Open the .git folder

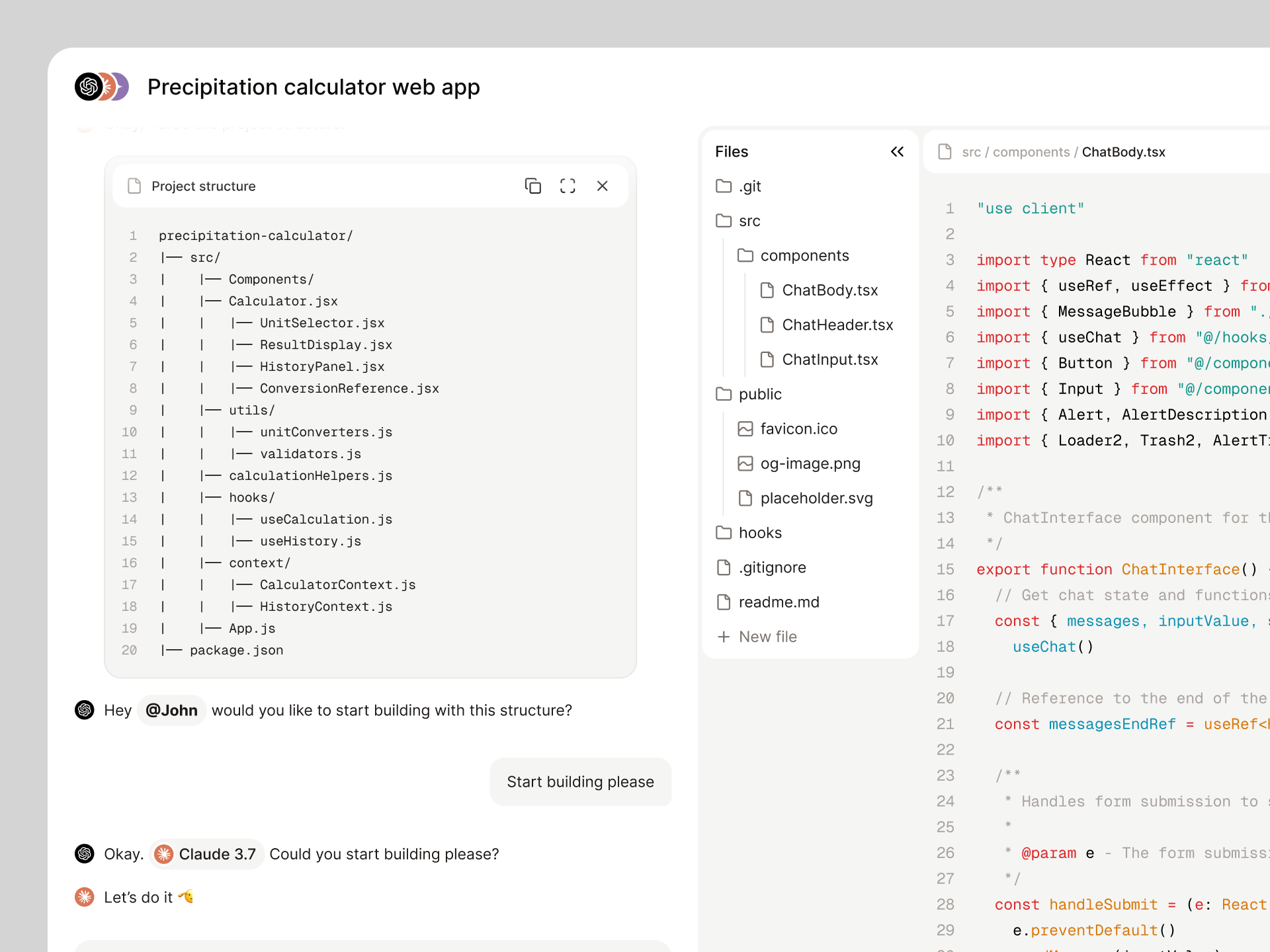coord(749,186)
